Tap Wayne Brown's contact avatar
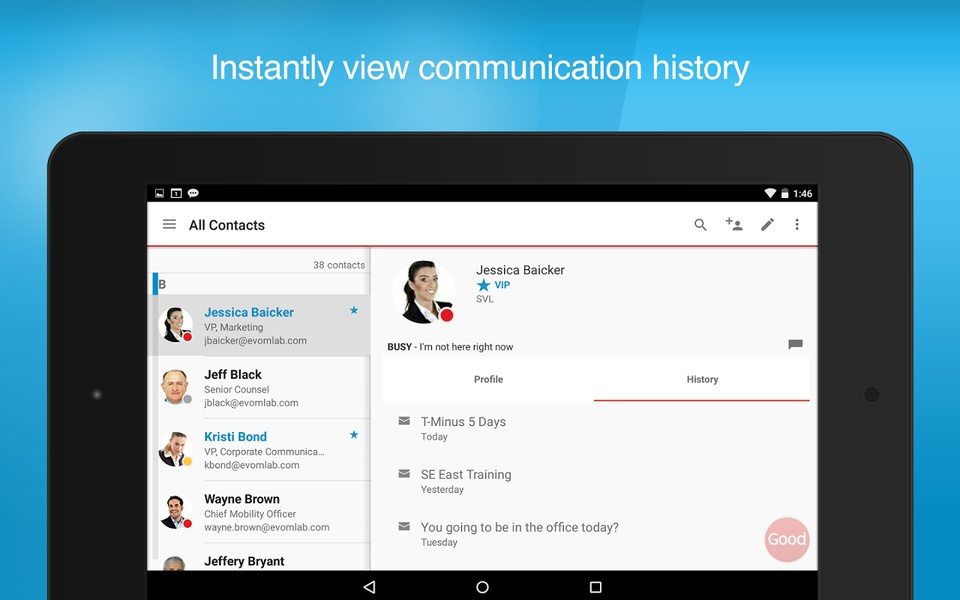Screen dimensions: 960x600 click(x=176, y=512)
